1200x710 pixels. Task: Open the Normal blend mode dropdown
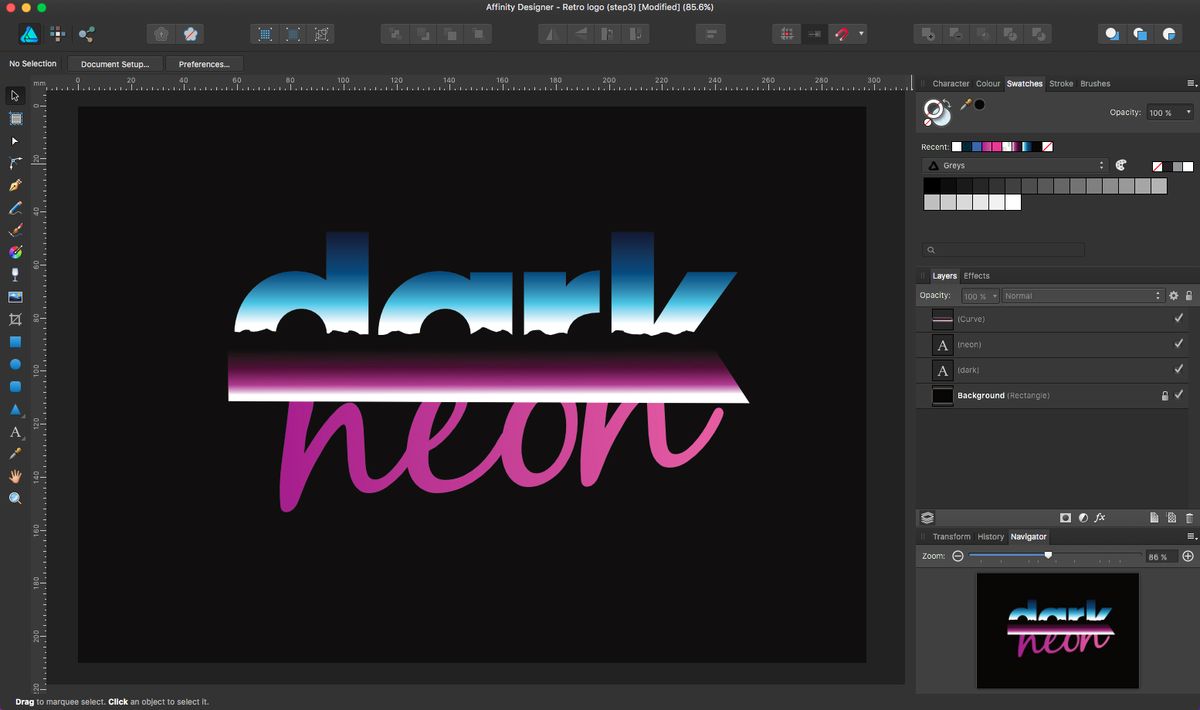(1082, 295)
